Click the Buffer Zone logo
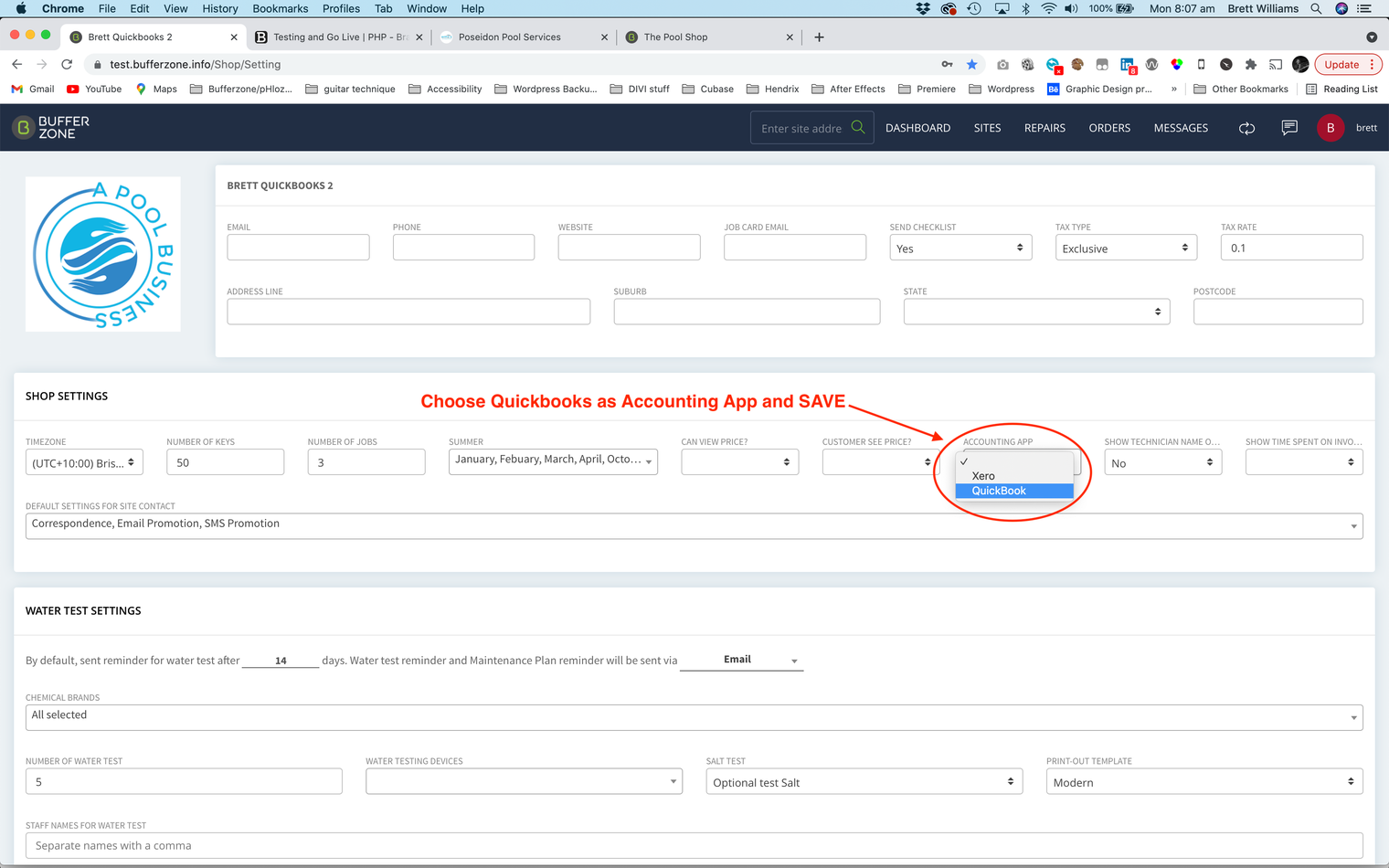1389x868 pixels. coord(52,128)
